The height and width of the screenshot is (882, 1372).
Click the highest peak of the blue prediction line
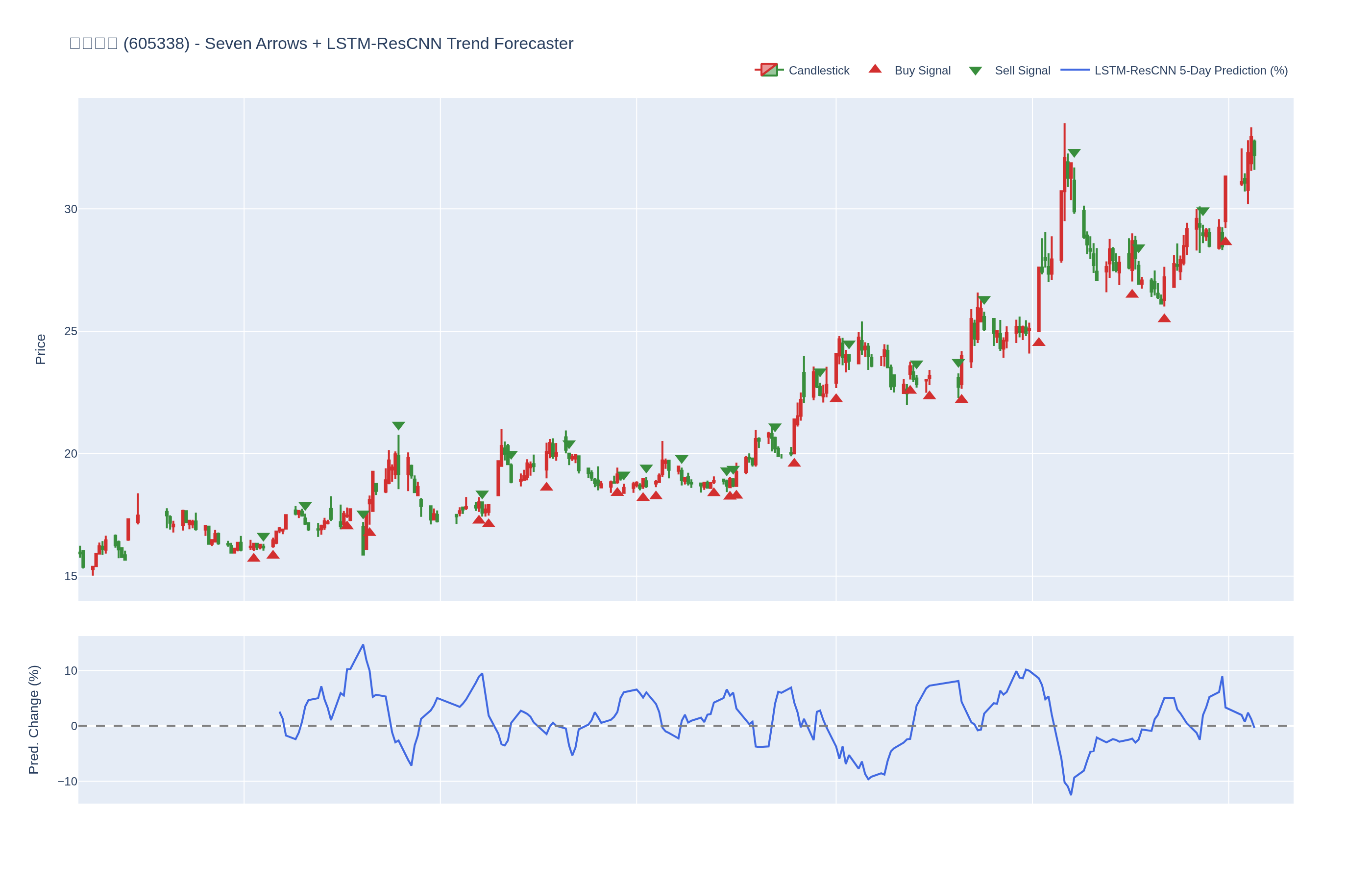tap(363, 645)
